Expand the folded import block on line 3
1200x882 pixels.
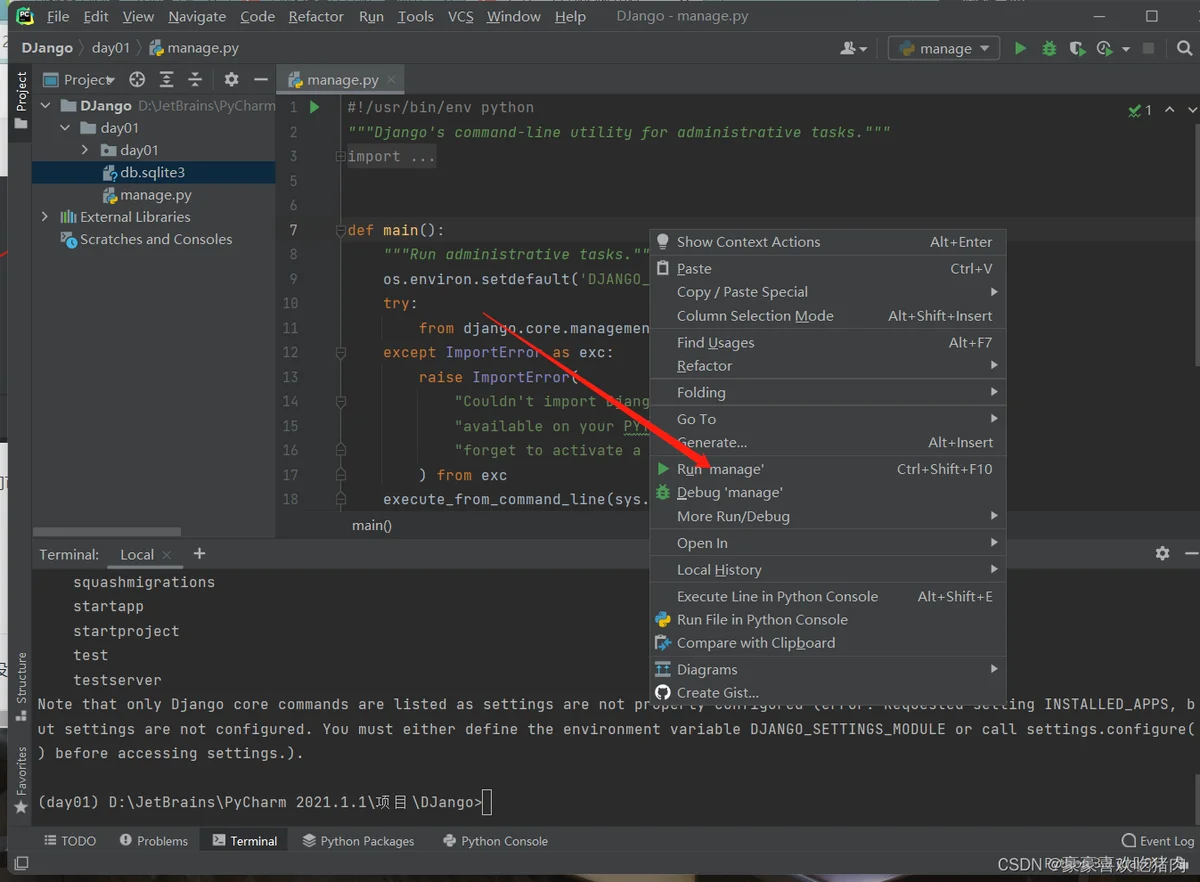click(340, 157)
